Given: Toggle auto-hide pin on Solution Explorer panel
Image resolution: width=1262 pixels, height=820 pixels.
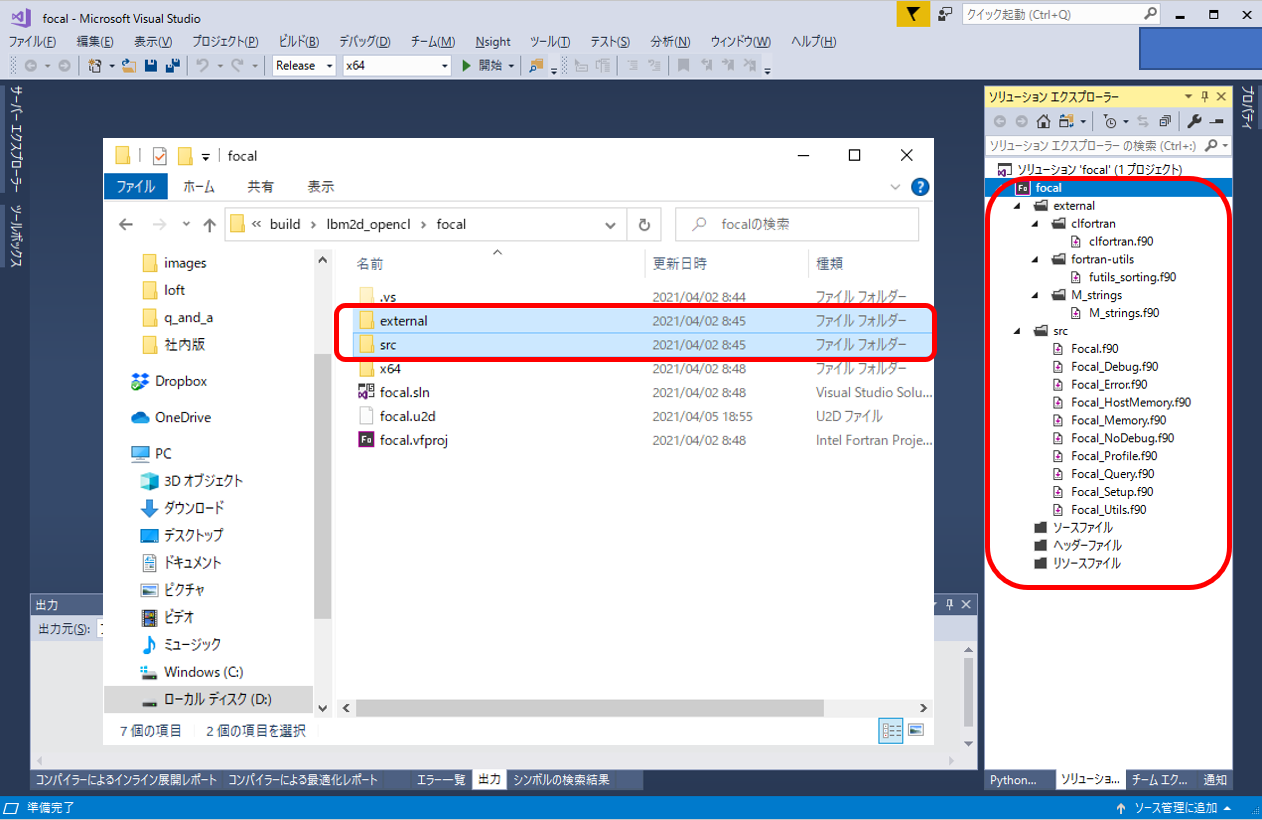Looking at the screenshot, I should pyautogui.click(x=1204, y=97).
